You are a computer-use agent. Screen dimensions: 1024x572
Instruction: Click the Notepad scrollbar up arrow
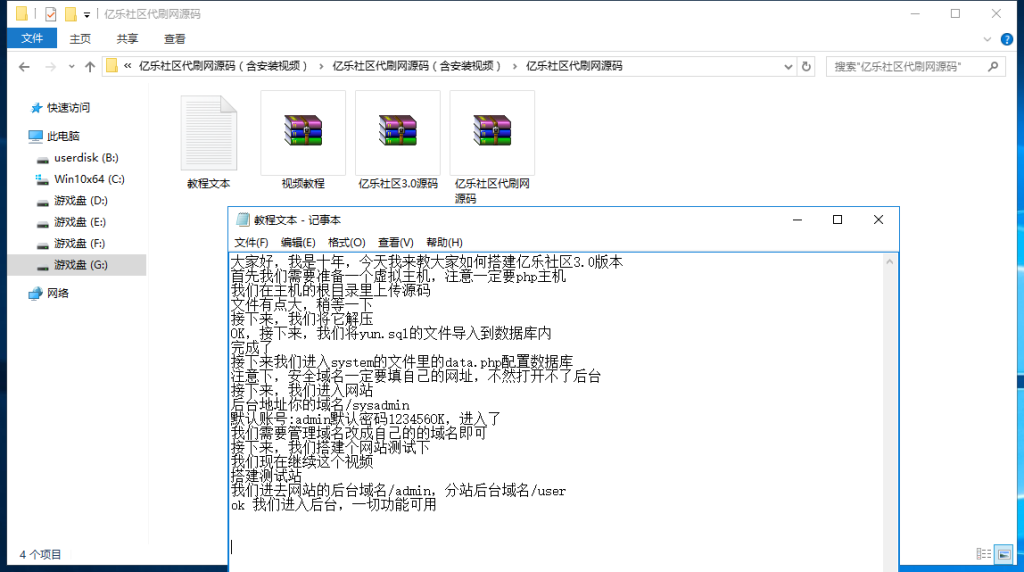coord(889,261)
